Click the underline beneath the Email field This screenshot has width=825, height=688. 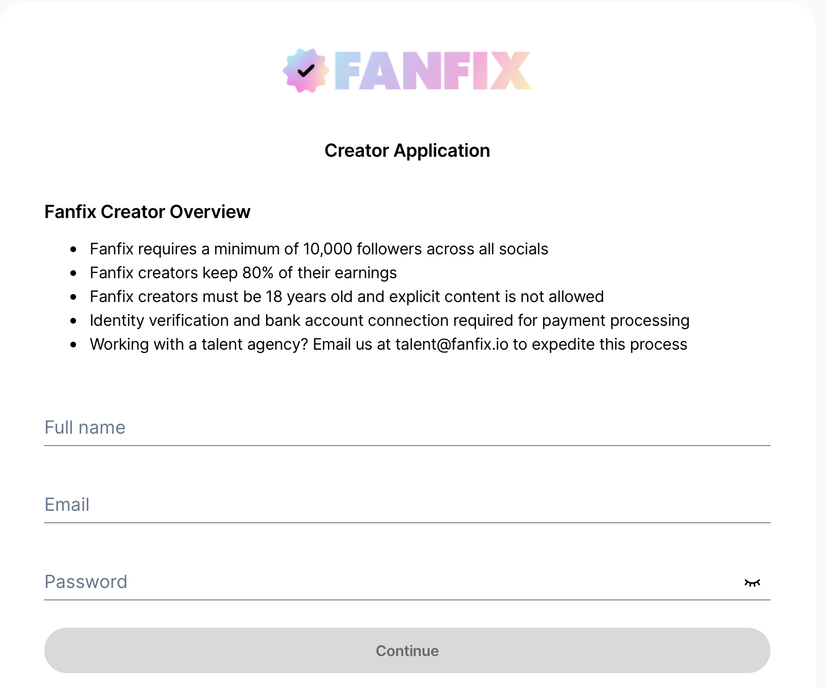click(x=406, y=522)
